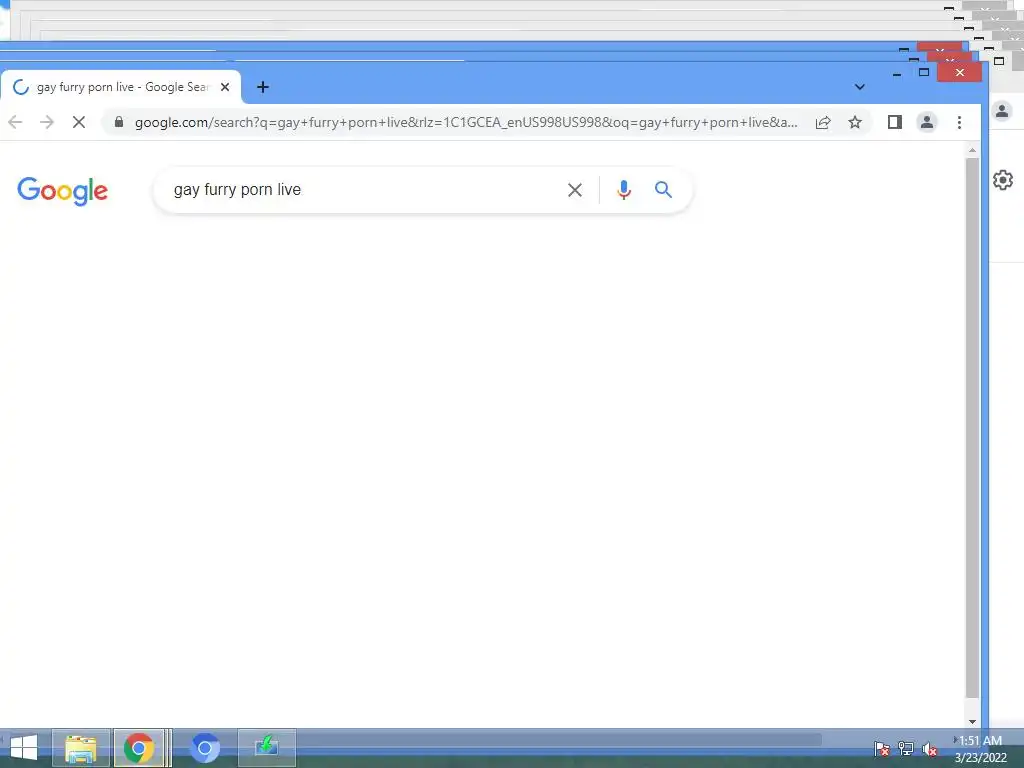Click the vertical scrollbar up arrow

972,151
